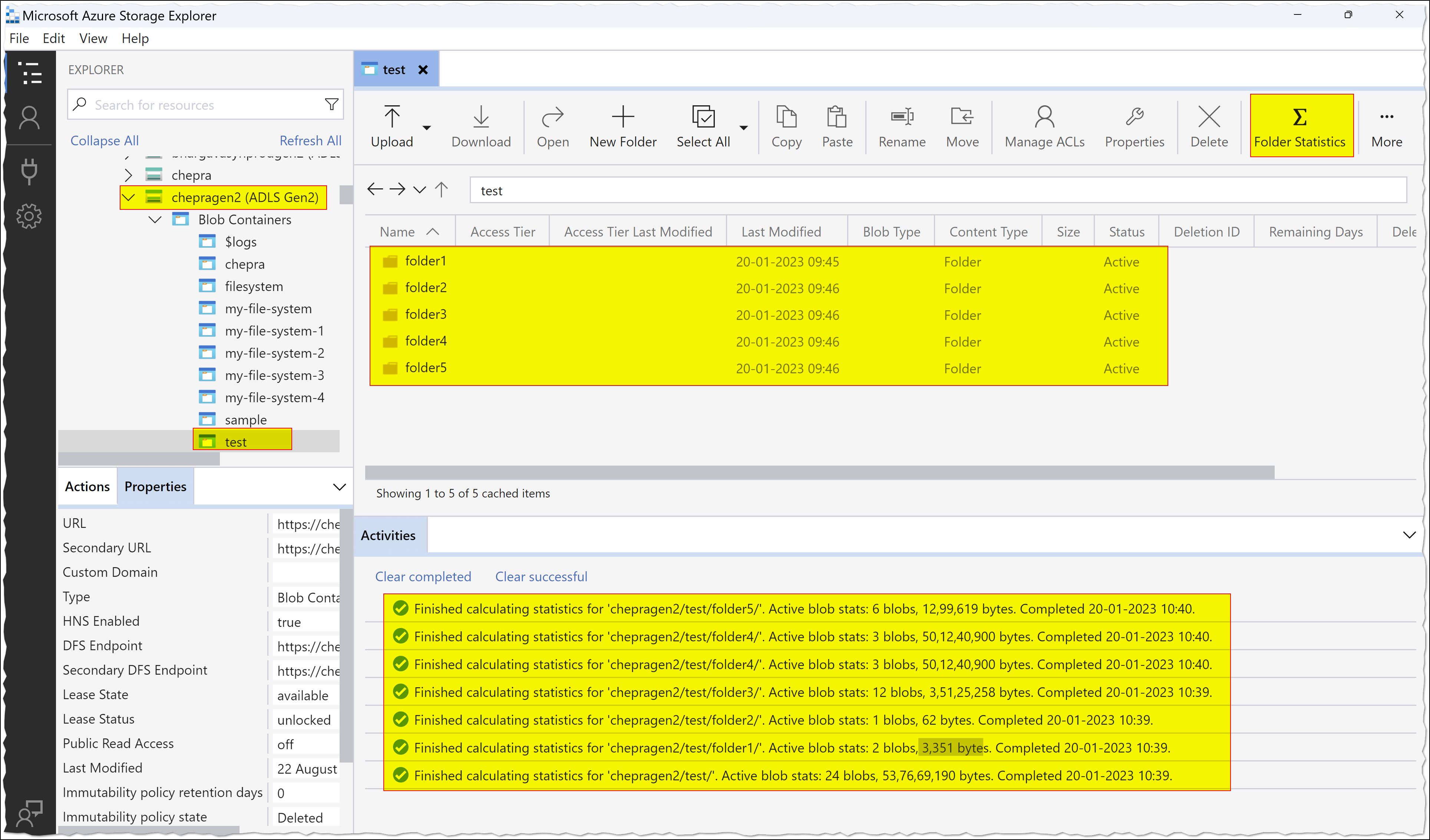Collapse the chepragen2 (ADLS Gen2) node
The height and width of the screenshot is (840, 1430).
pyautogui.click(x=129, y=197)
